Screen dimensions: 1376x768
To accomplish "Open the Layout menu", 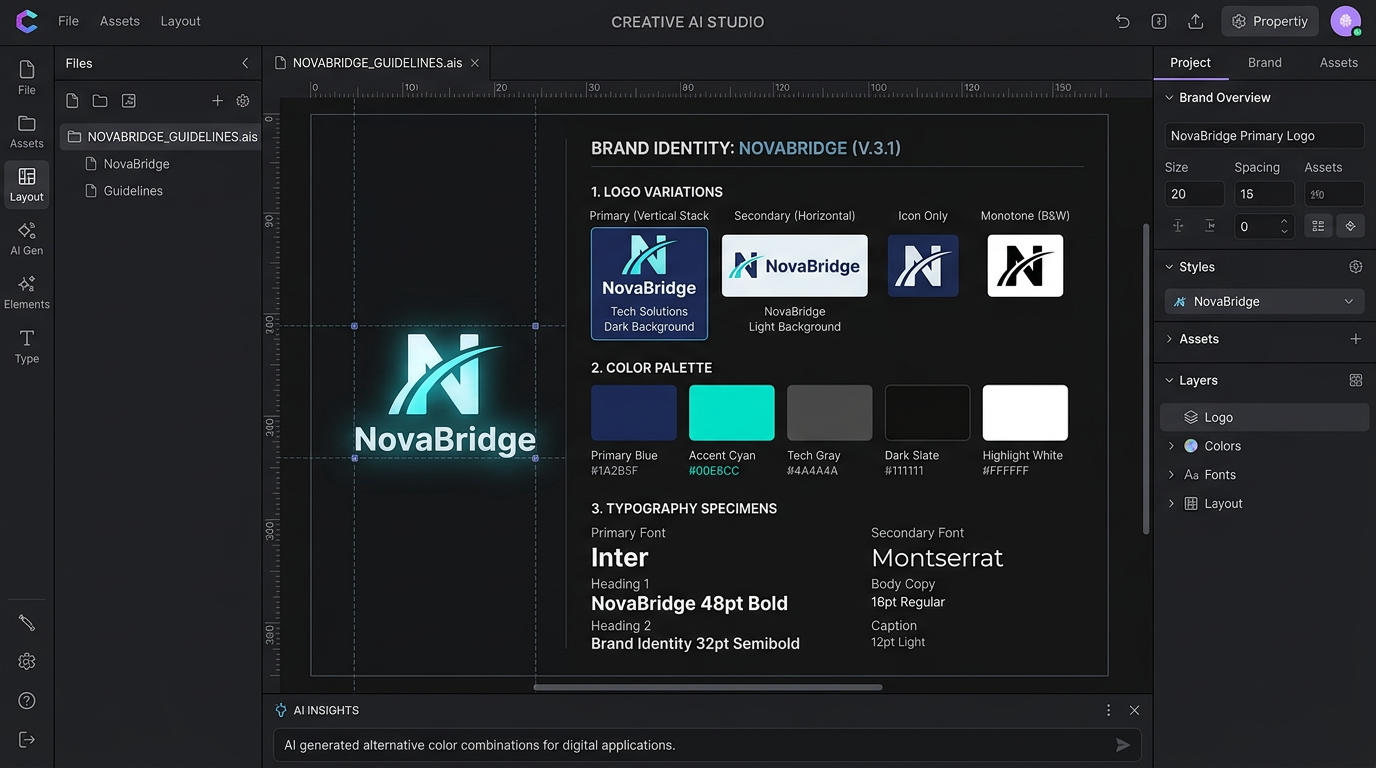I will point(180,21).
